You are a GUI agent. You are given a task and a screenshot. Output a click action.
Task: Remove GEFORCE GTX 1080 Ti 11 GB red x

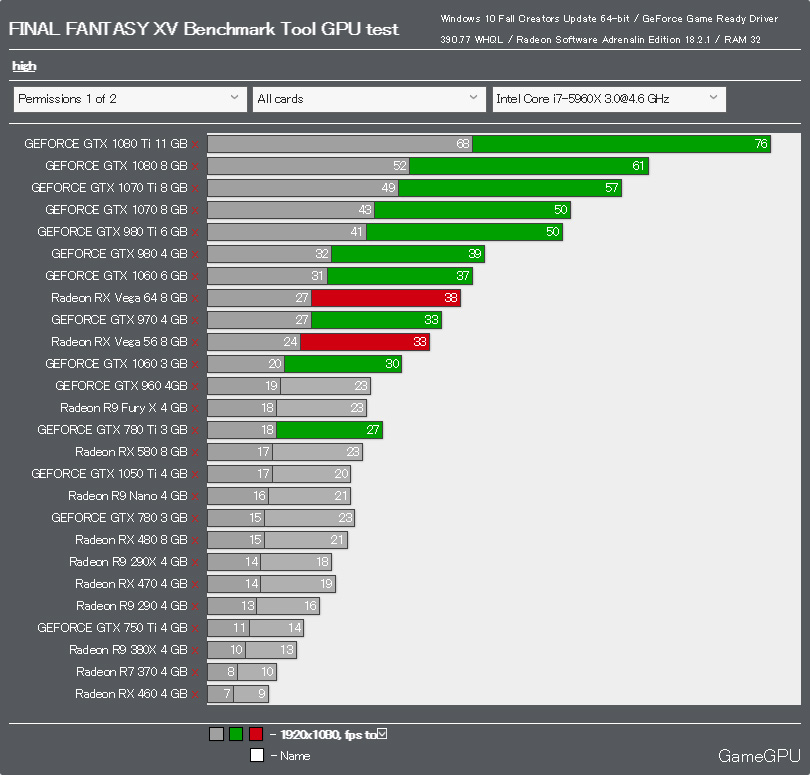[195, 145]
